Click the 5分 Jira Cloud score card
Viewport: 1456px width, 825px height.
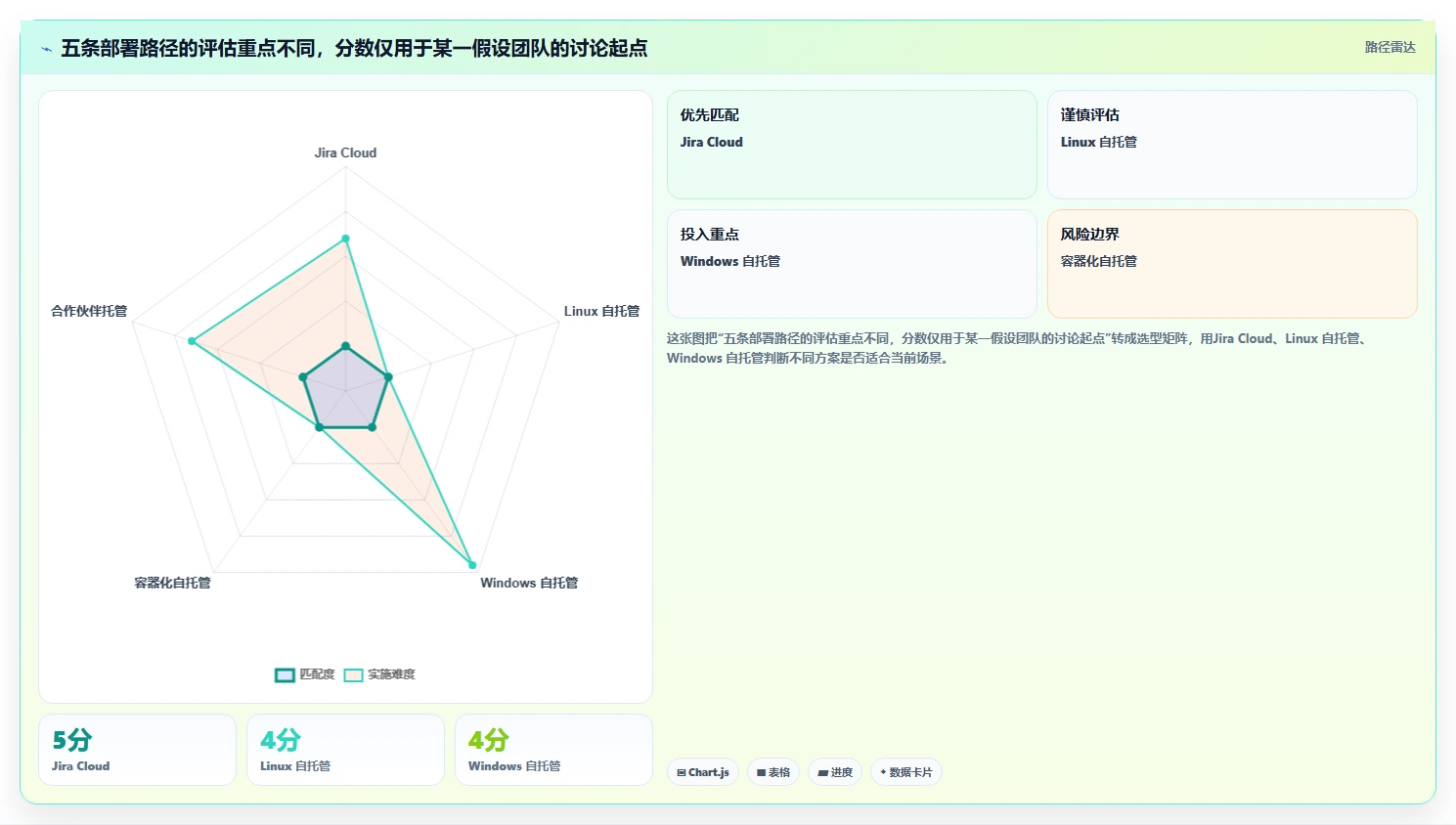(x=137, y=750)
